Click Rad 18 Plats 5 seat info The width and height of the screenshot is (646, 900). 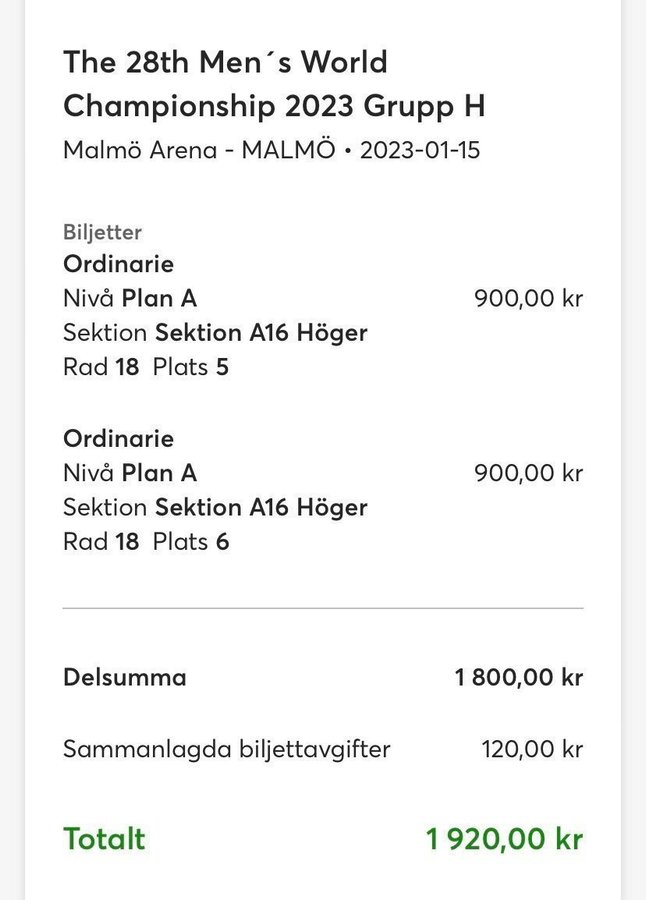[x=146, y=367]
